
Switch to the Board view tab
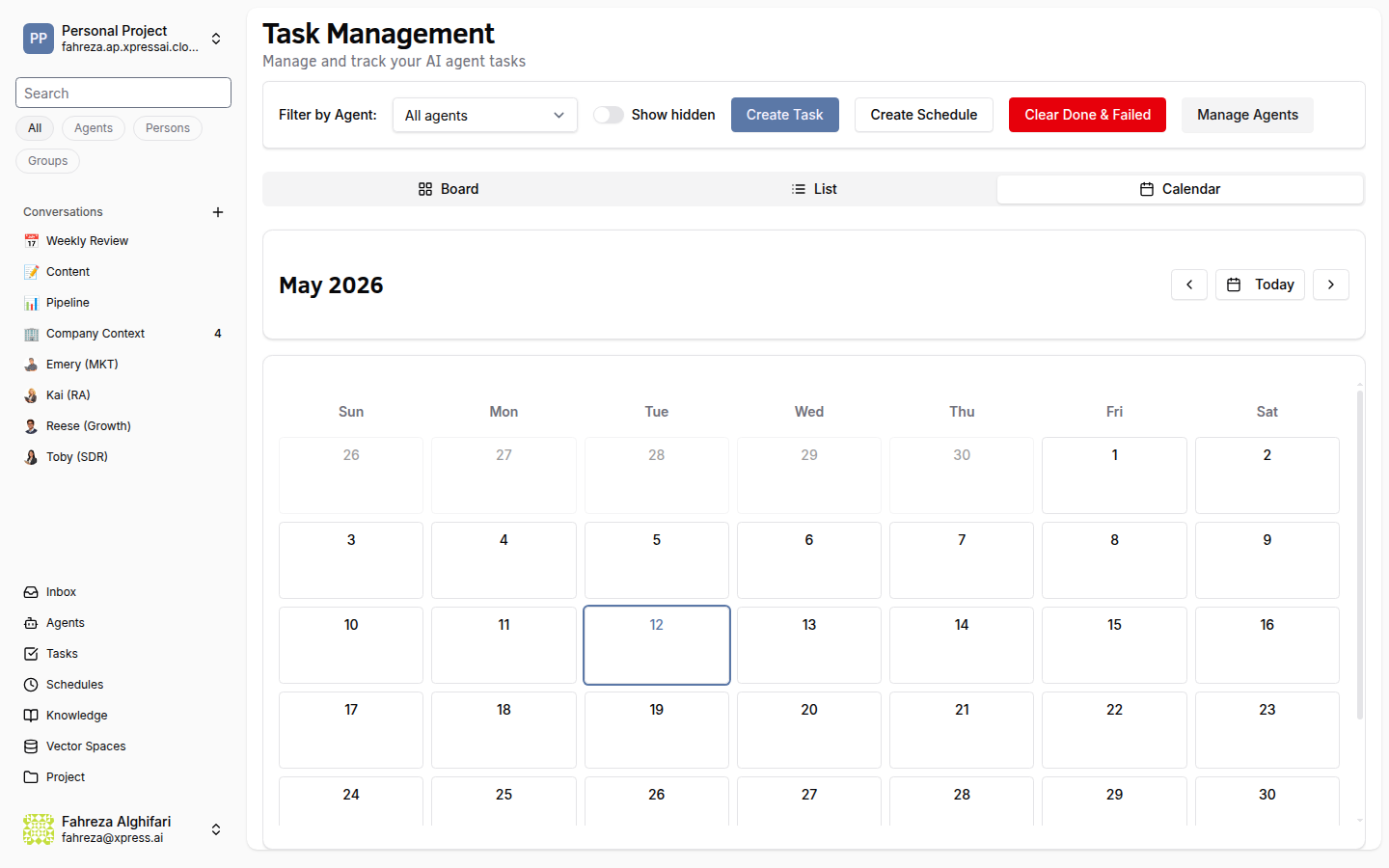click(x=448, y=189)
